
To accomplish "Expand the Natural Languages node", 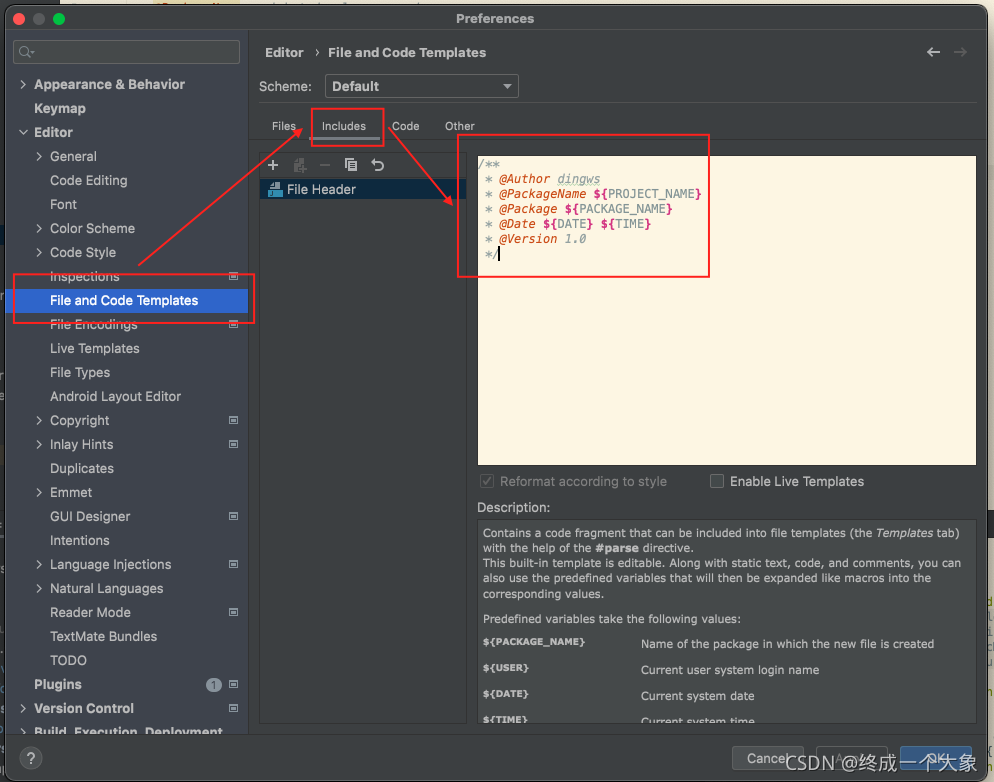I will 39,588.
